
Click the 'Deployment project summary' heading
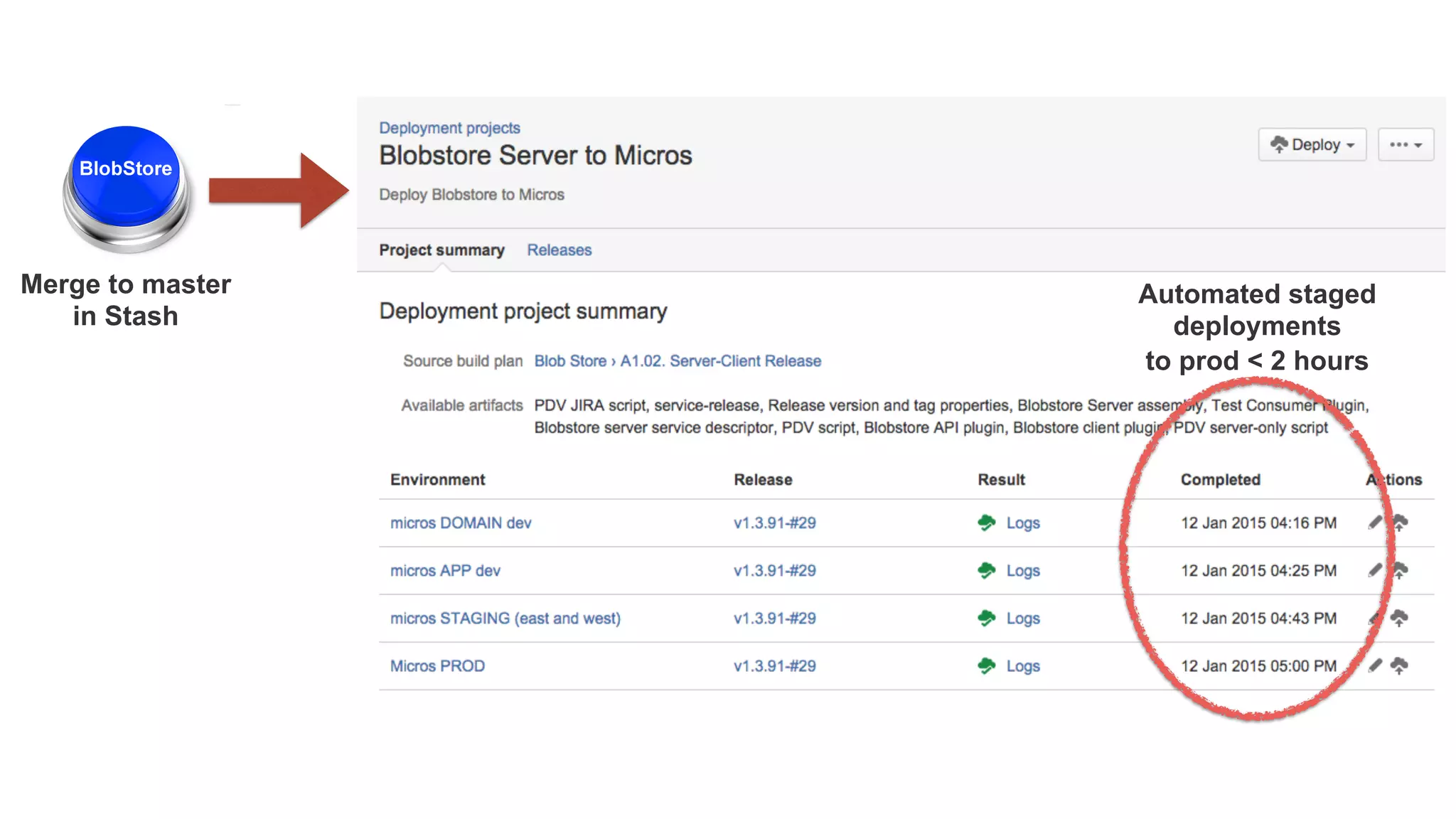(x=523, y=311)
